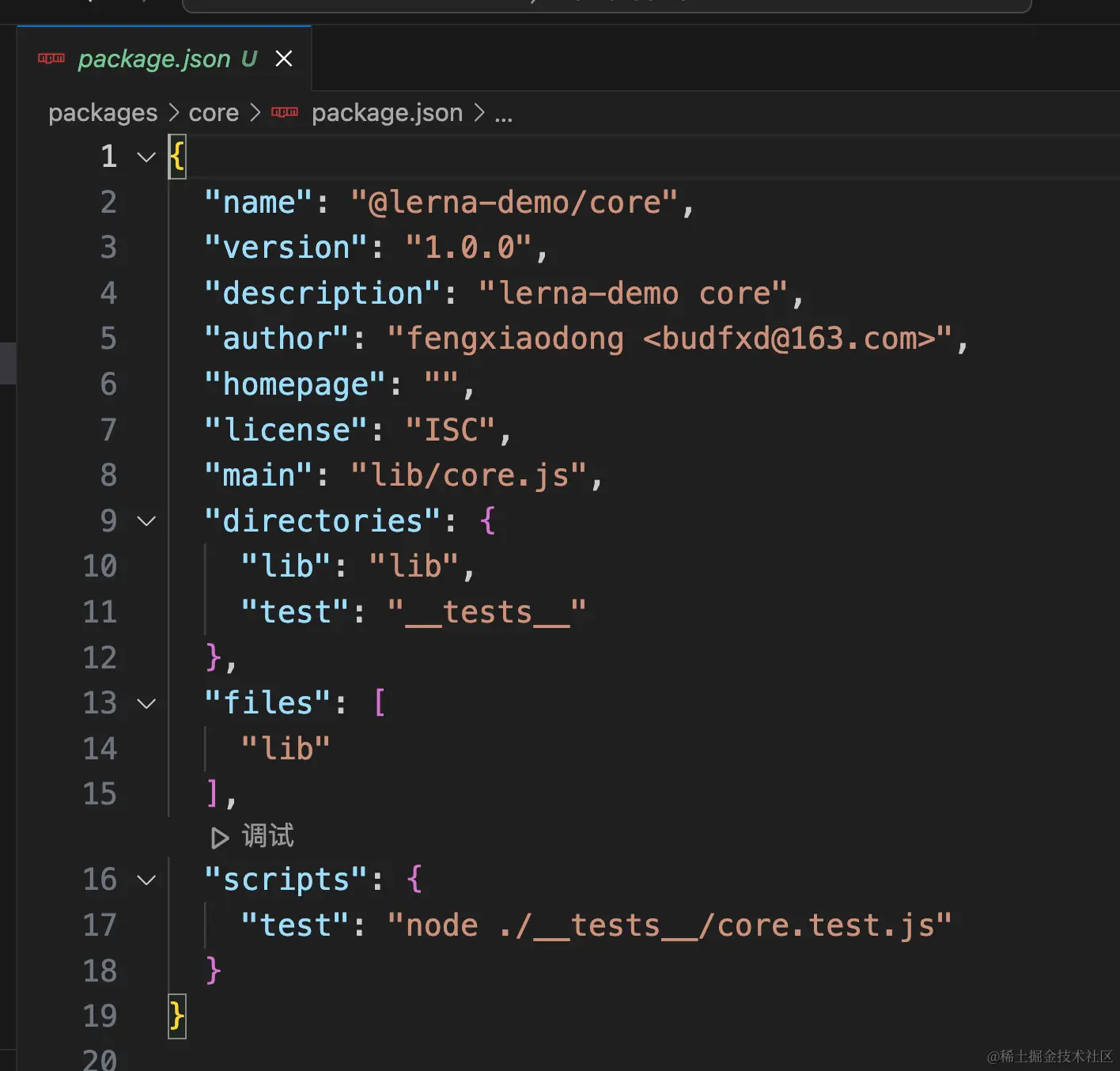Collapse the scripts block at line 16
Screen dimensions: 1120x1071
(x=146, y=880)
